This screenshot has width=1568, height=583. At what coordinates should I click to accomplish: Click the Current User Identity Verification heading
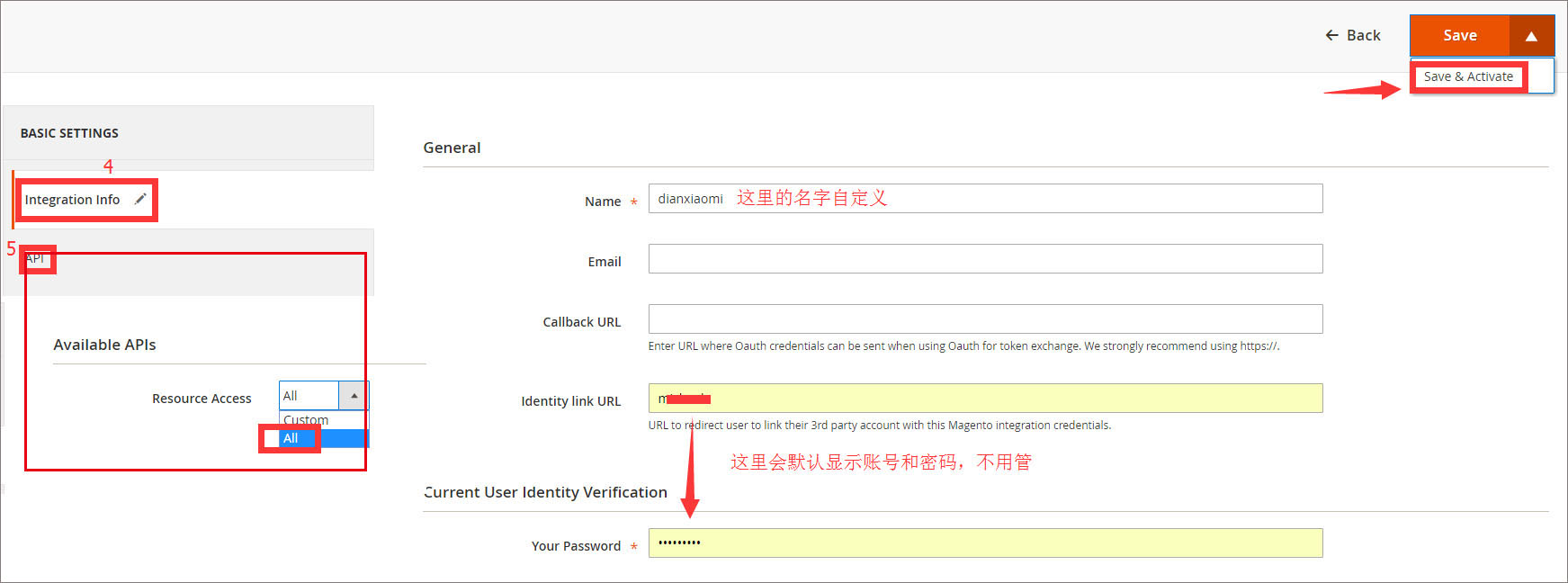545,492
